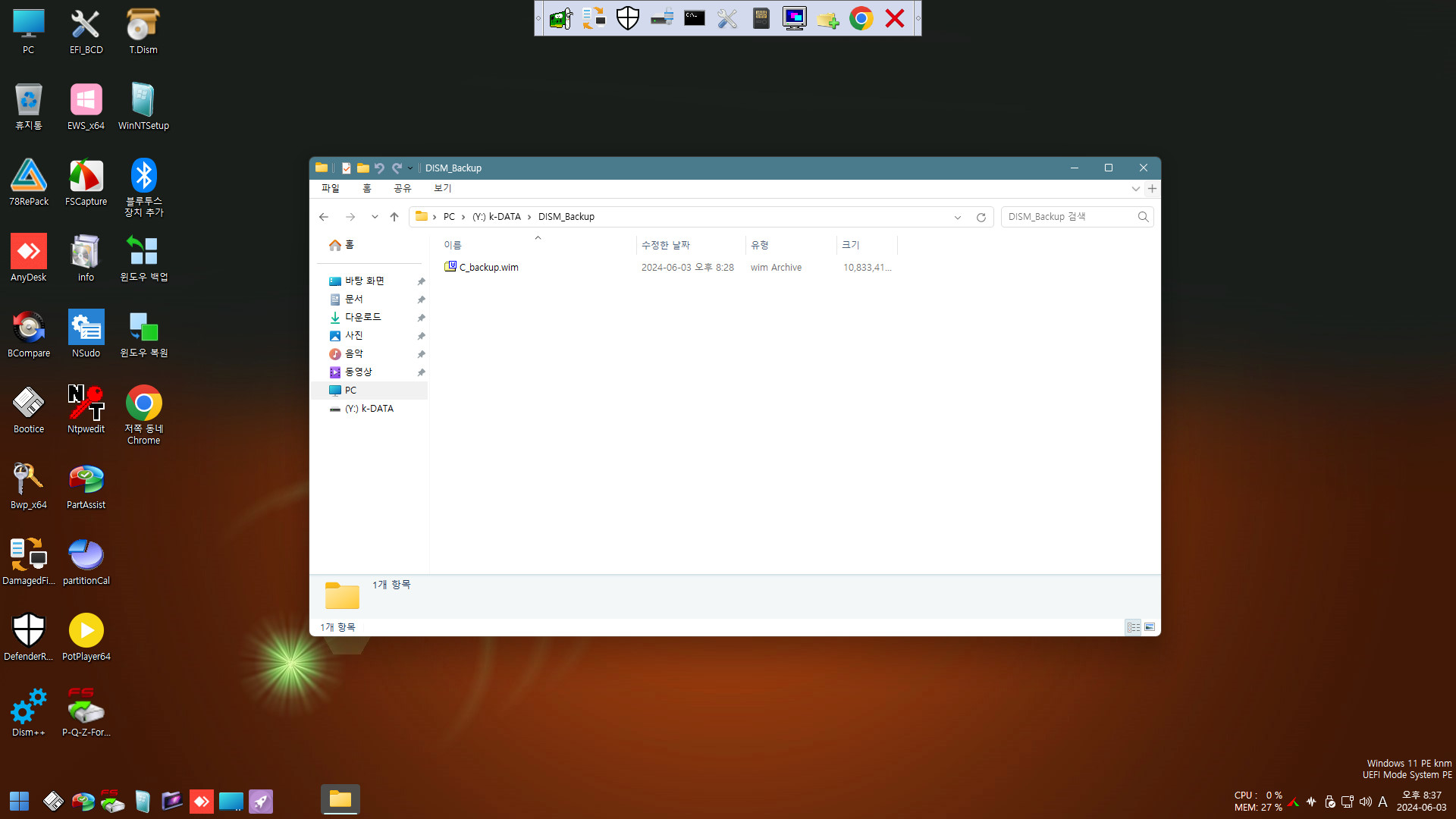Click (Y:) k-DATA in the breadcrumb
Screen dimensions: 1456x819
tap(497, 217)
